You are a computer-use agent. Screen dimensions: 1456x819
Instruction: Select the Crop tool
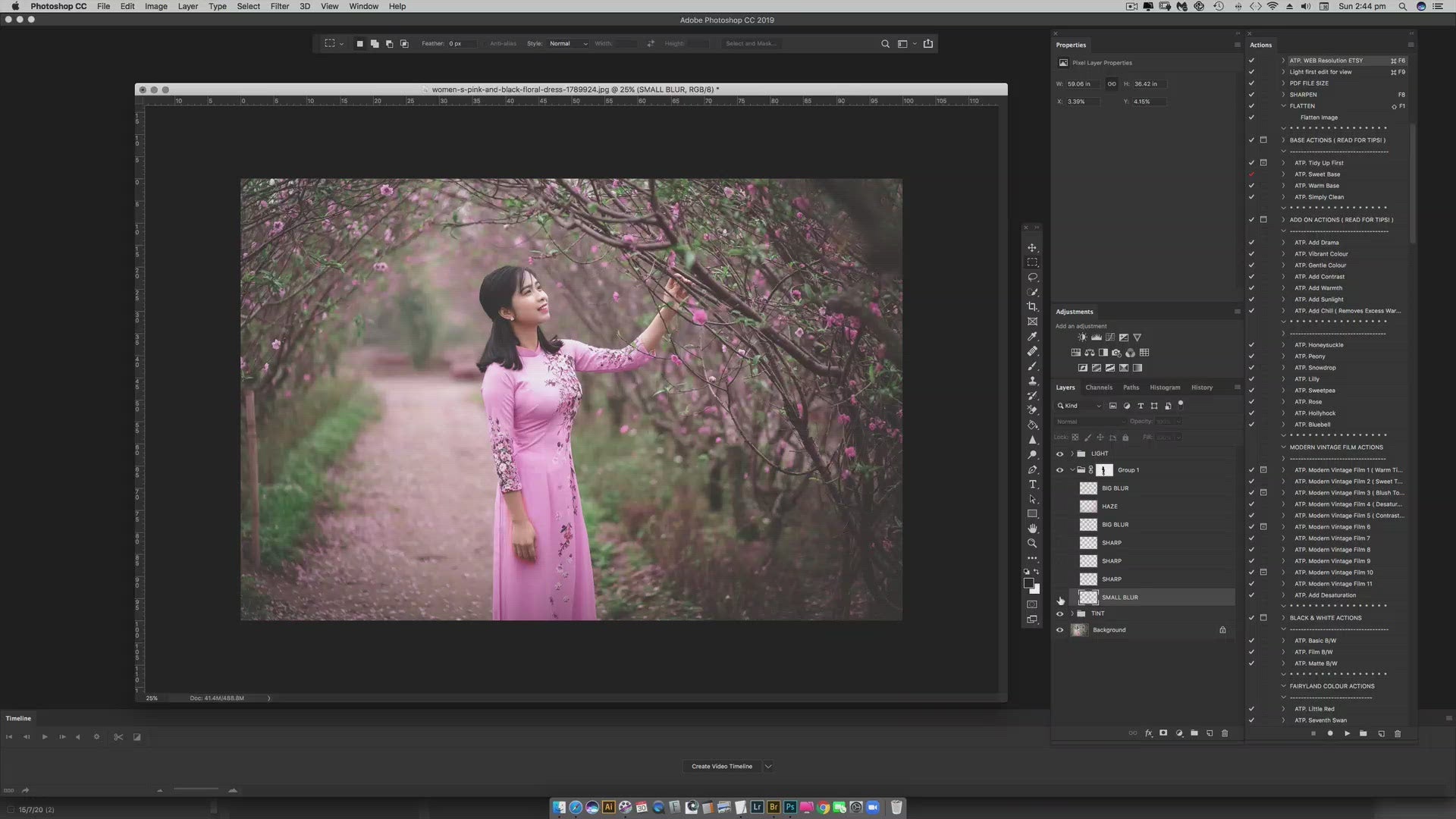(1032, 306)
